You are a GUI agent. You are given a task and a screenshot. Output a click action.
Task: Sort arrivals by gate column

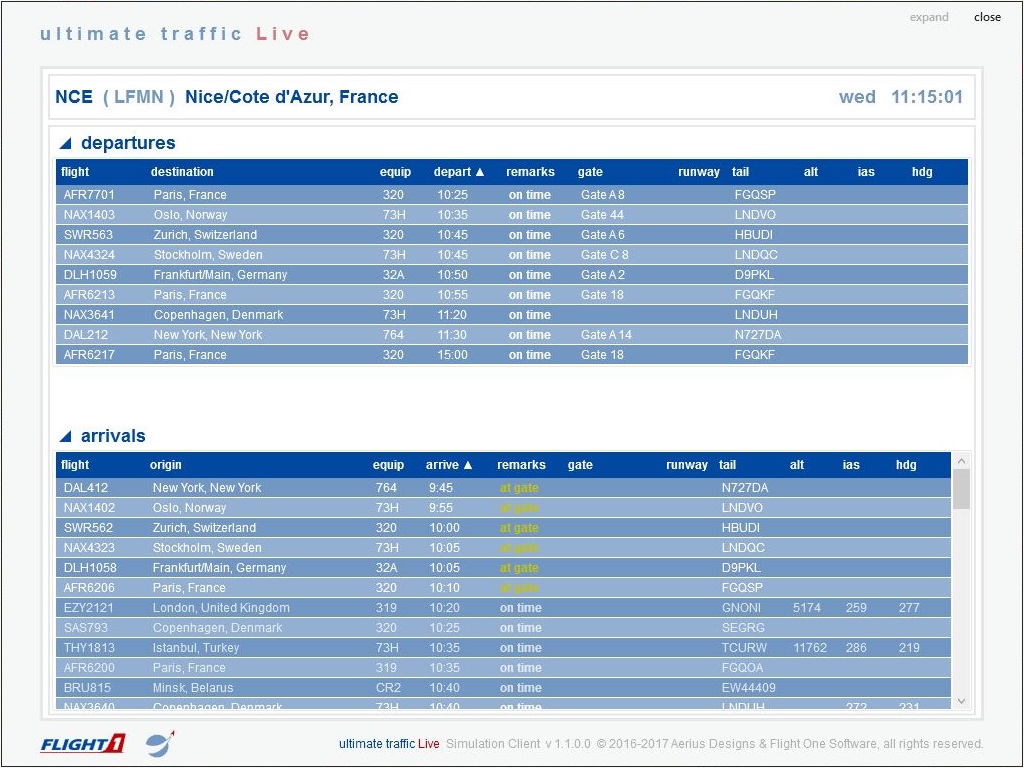(580, 465)
